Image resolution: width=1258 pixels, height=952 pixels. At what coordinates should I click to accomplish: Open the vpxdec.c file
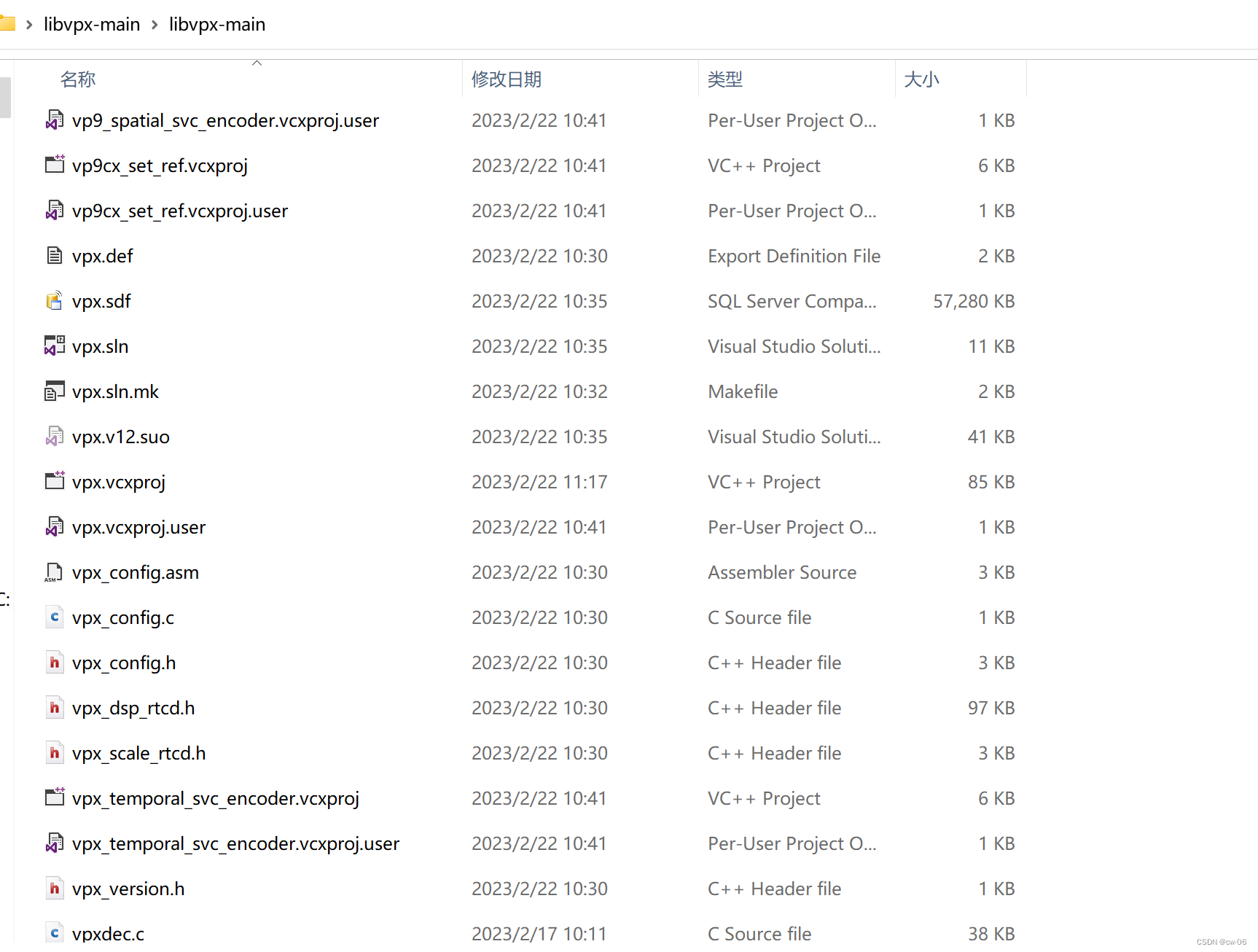pos(108,933)
